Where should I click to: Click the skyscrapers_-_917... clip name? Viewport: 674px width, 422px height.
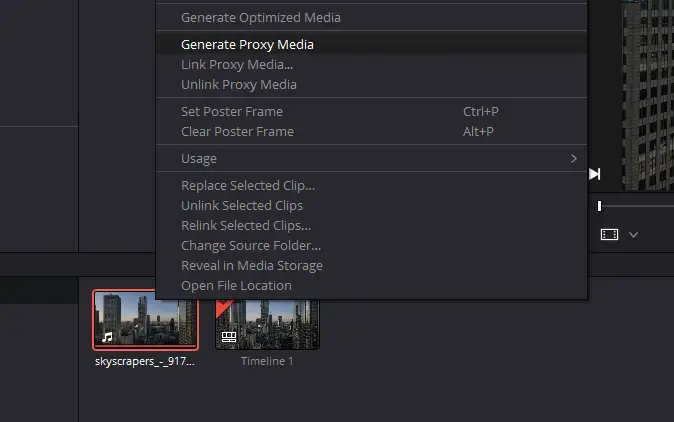tap(144, 361)
